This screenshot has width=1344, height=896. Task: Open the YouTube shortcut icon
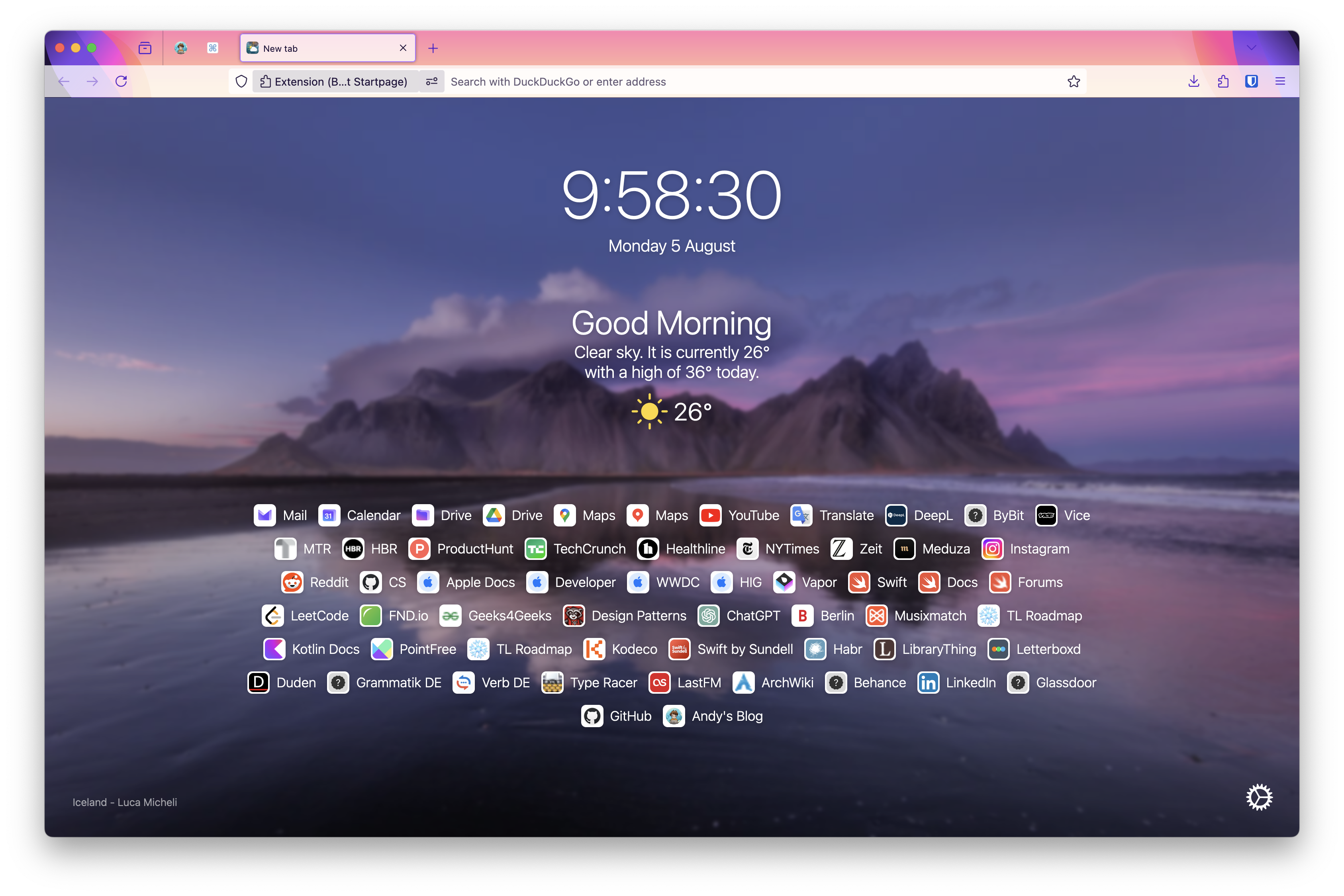(x=710, y=515)
